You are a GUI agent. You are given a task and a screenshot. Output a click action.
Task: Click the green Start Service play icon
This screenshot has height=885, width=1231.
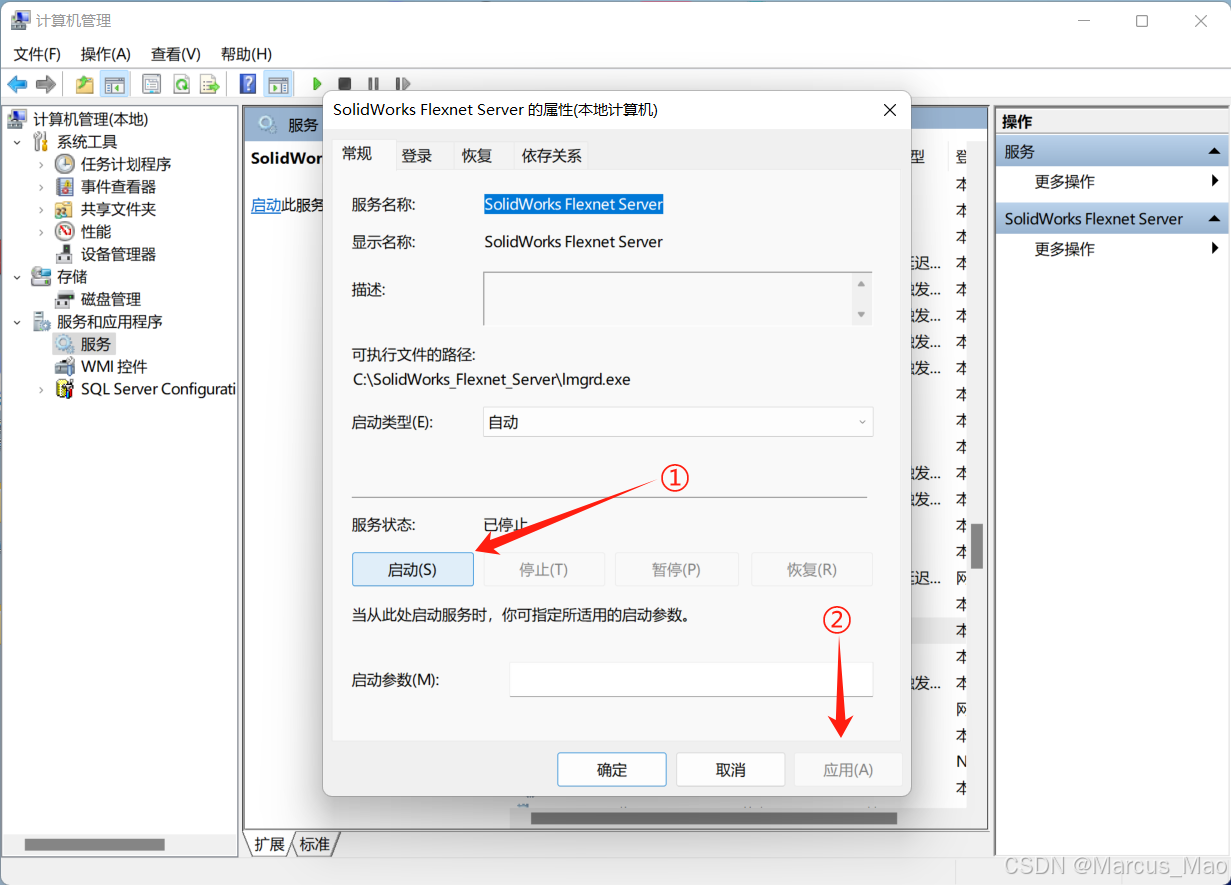point(317,84)
